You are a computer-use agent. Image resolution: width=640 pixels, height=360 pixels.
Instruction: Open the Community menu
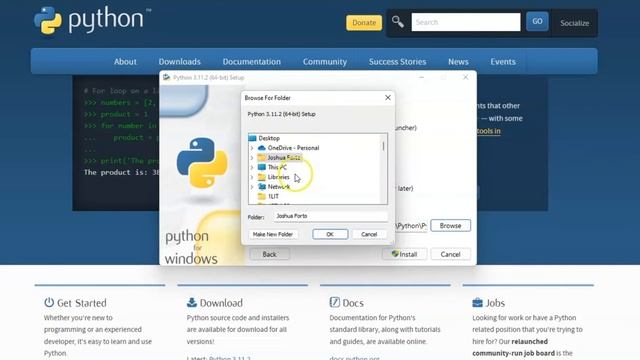(x=324, y=62)
